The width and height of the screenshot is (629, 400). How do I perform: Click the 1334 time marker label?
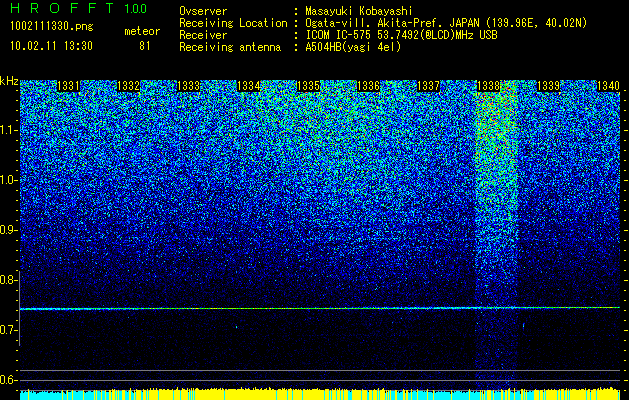click(248, 86)
